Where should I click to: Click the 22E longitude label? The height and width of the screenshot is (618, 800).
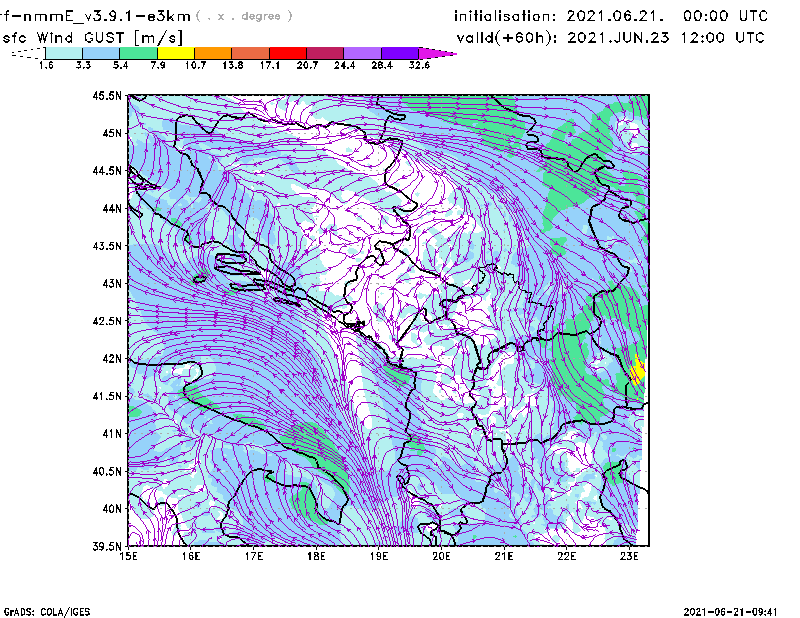pyautogui.click(x=566, y=556)
